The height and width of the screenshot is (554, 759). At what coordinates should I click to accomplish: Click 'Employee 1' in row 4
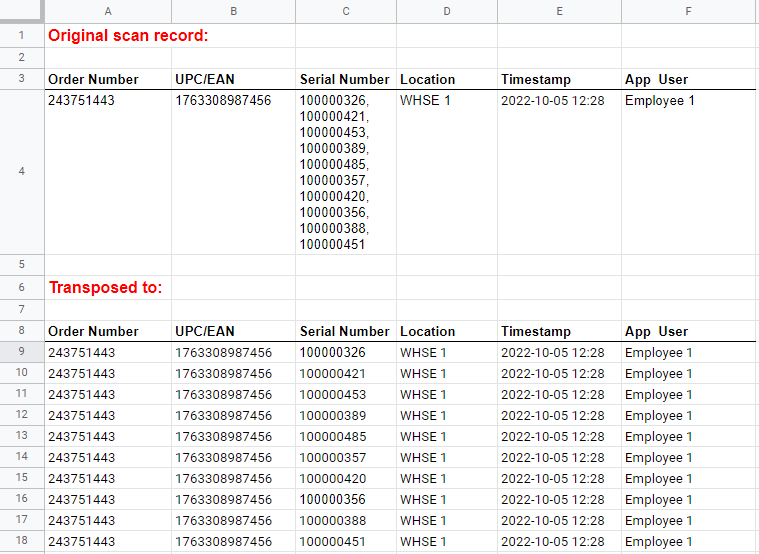[x=660, y=100]
